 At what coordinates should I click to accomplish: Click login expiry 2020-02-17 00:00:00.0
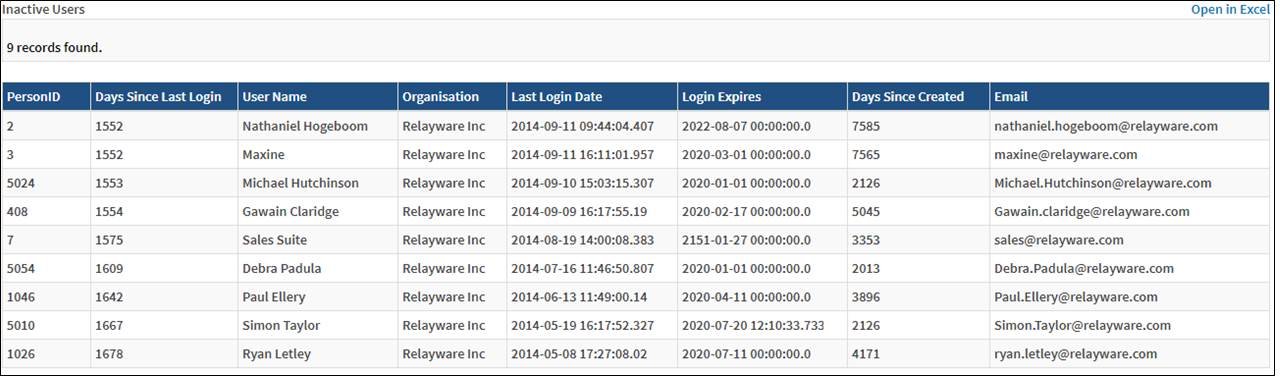(x=746, y=212)
